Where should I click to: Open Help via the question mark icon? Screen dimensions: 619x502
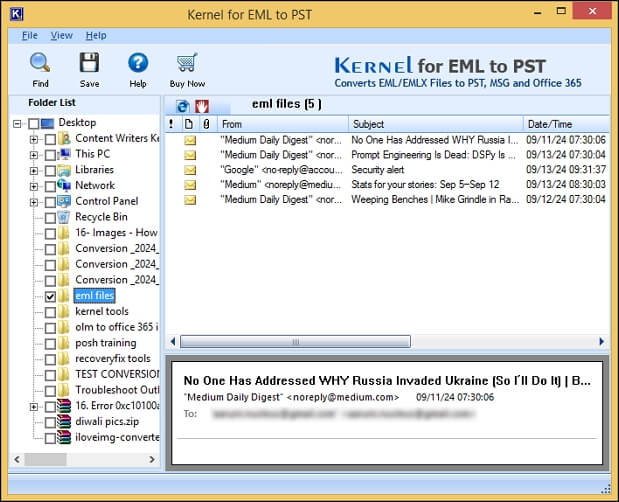click(138, 63)
